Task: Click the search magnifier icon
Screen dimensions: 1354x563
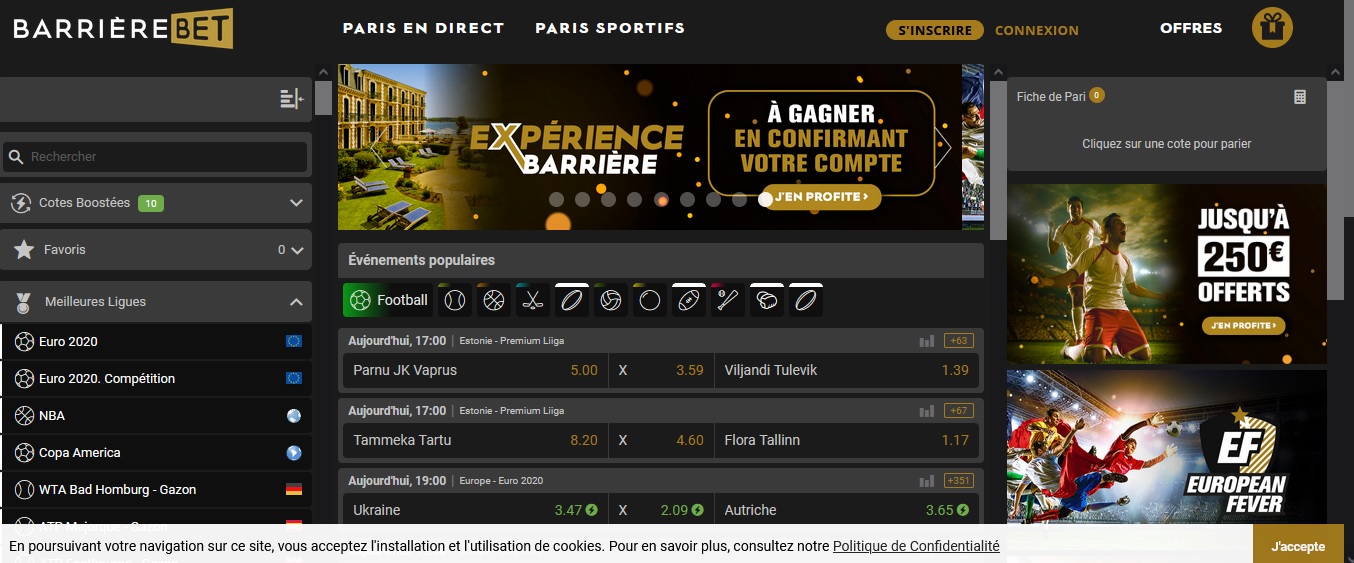Action: [16, 157]
